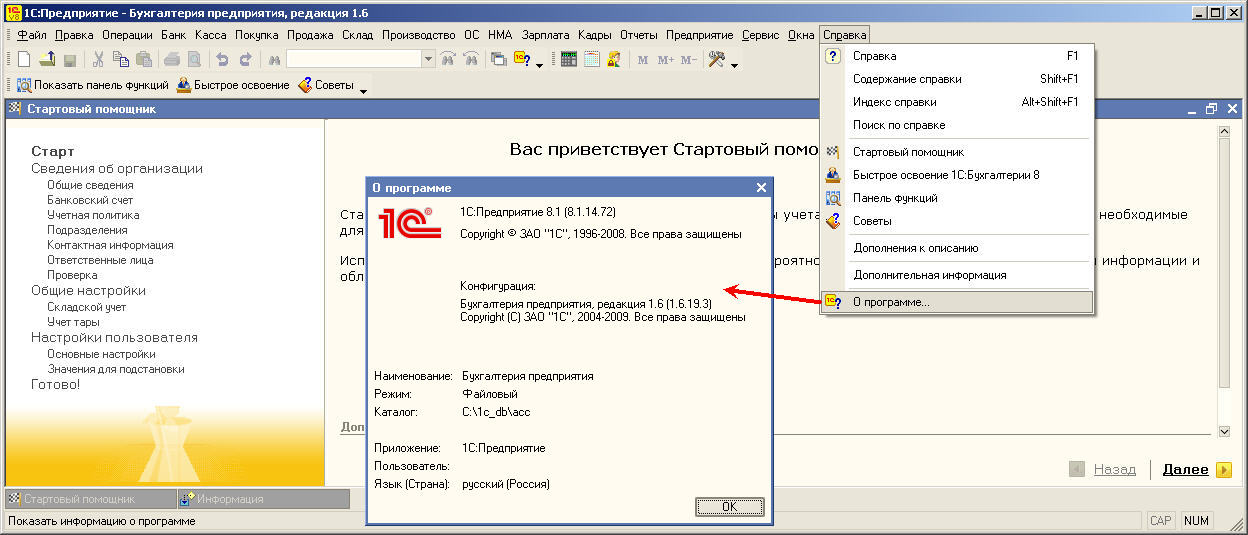Choose Содержание справки menu entry
1248x535 pixels.
click(x=906, y=79)
